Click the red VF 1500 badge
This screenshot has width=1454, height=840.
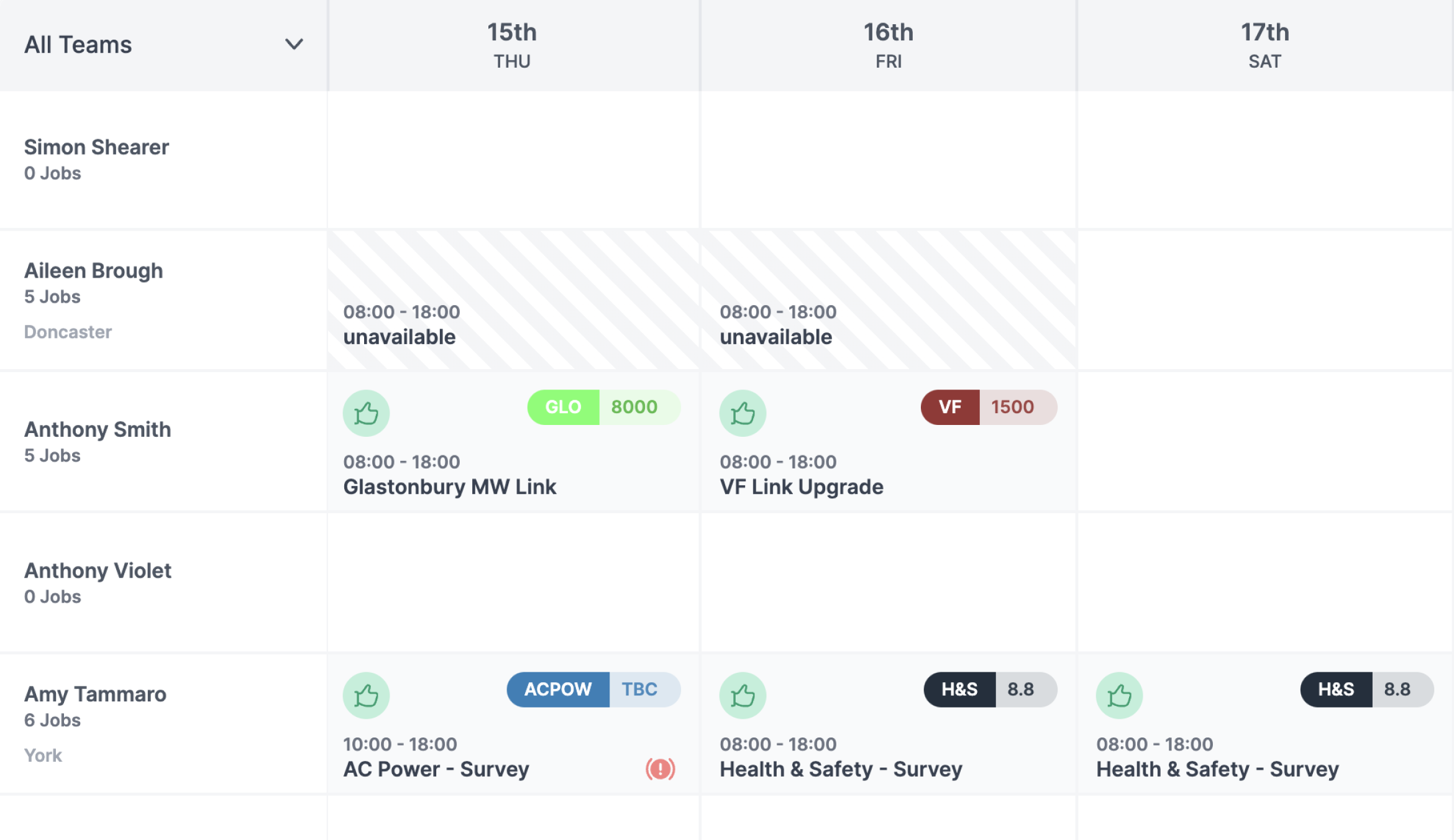click(x=989, y=407)
